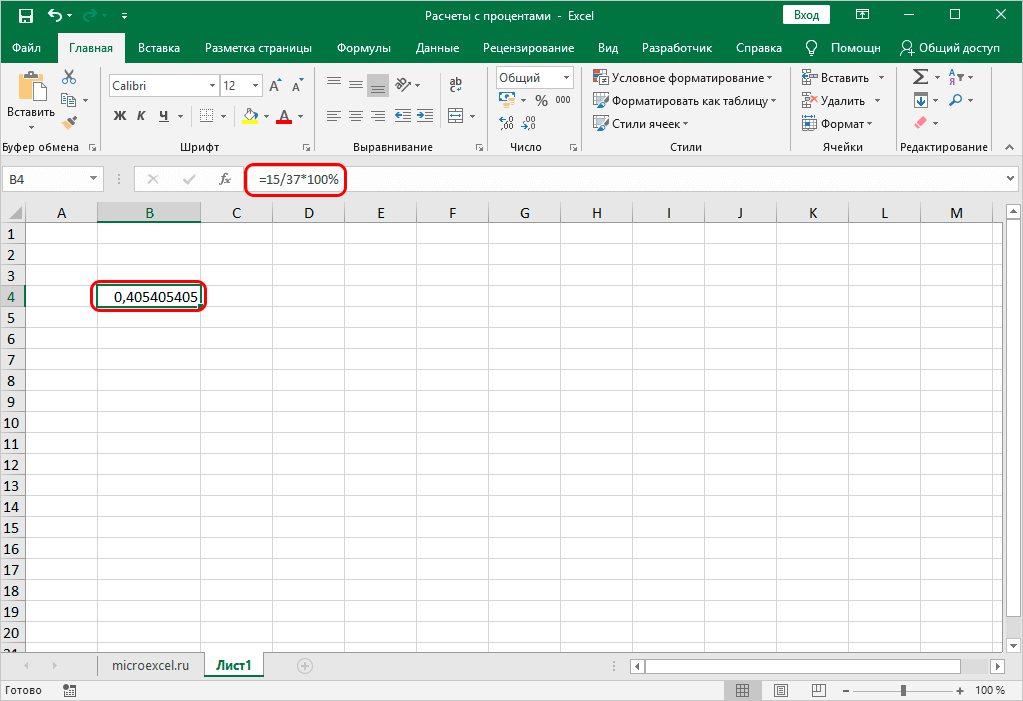Switch to the microexcel.ru sheet tab
This screenshot has height=701, width=1023.
pyautogui.click(x=150, y=665)
